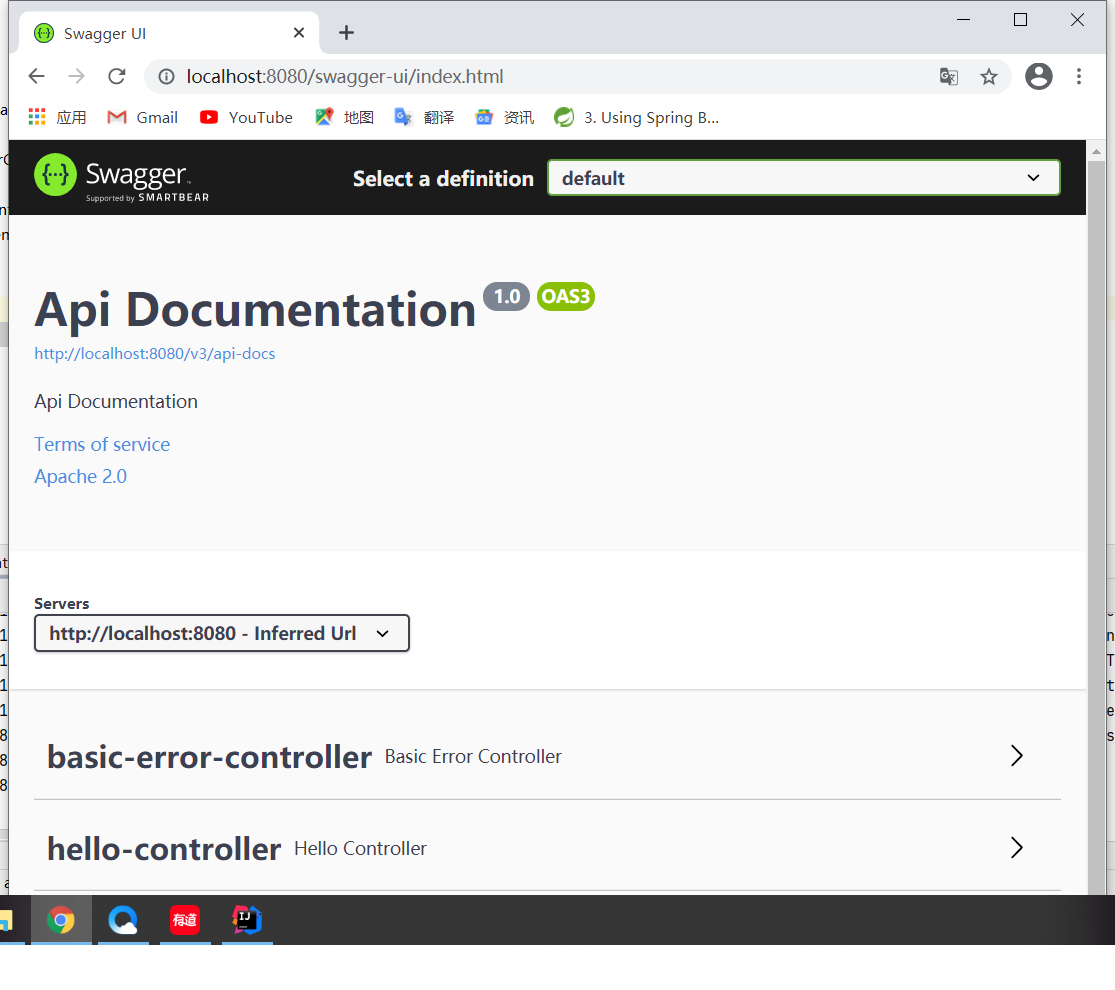Open Chrome from the taskbar
This screenshot has height=990, width=1115.
pos(61,920)
